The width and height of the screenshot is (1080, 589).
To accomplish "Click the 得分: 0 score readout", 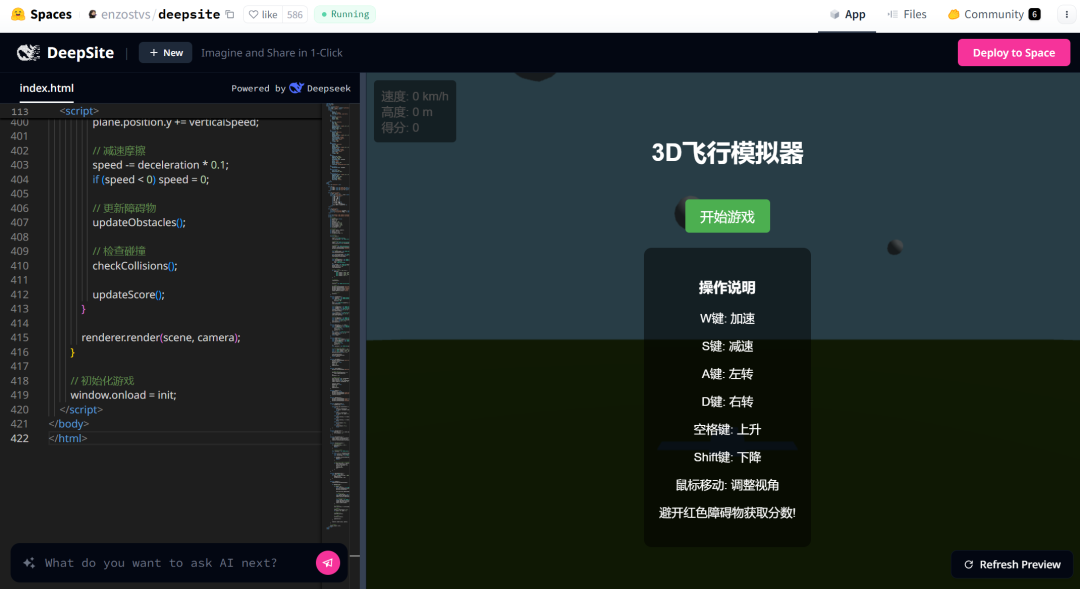I will 399,128.
